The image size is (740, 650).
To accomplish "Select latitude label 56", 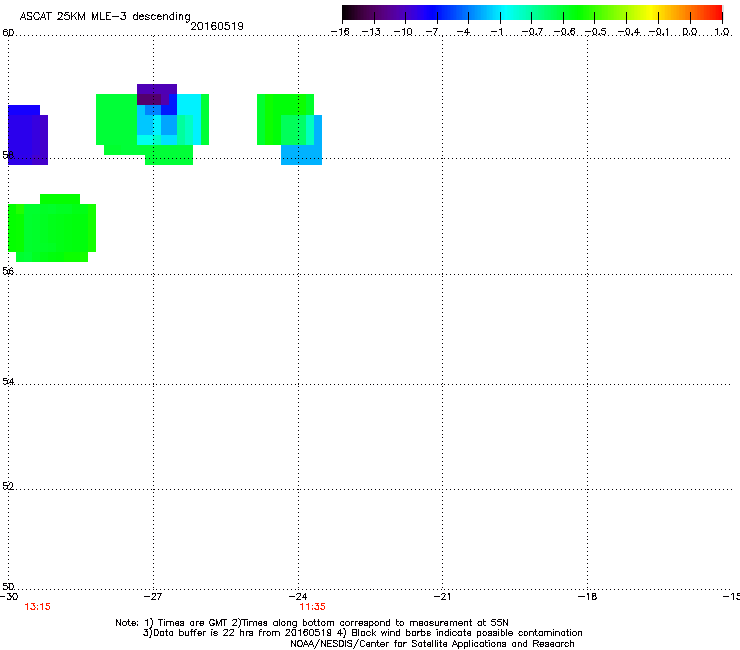I will pyautogui.click(x=8, y=271).
